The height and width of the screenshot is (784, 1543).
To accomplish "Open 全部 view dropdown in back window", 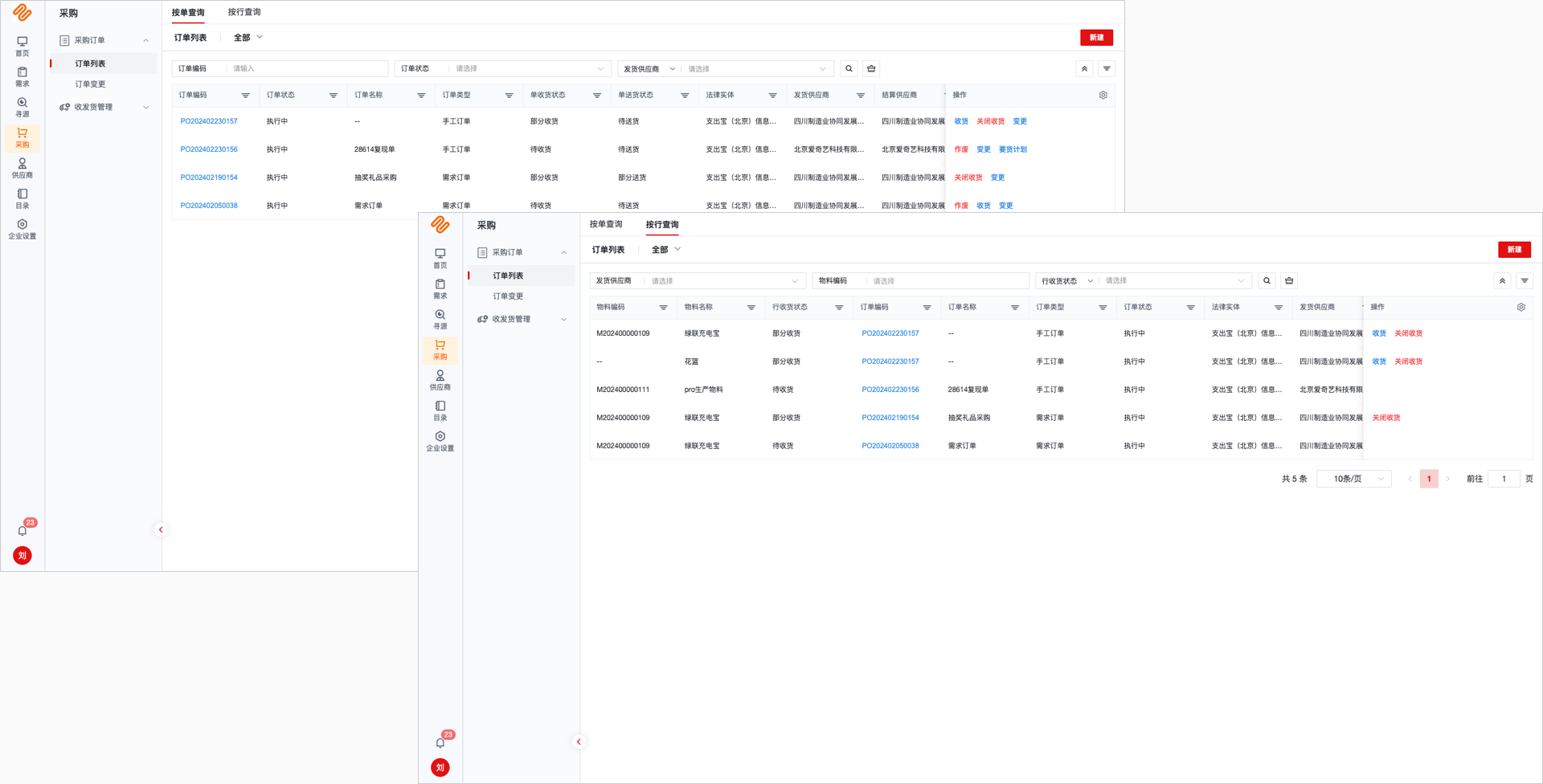I will coord(248,38).
